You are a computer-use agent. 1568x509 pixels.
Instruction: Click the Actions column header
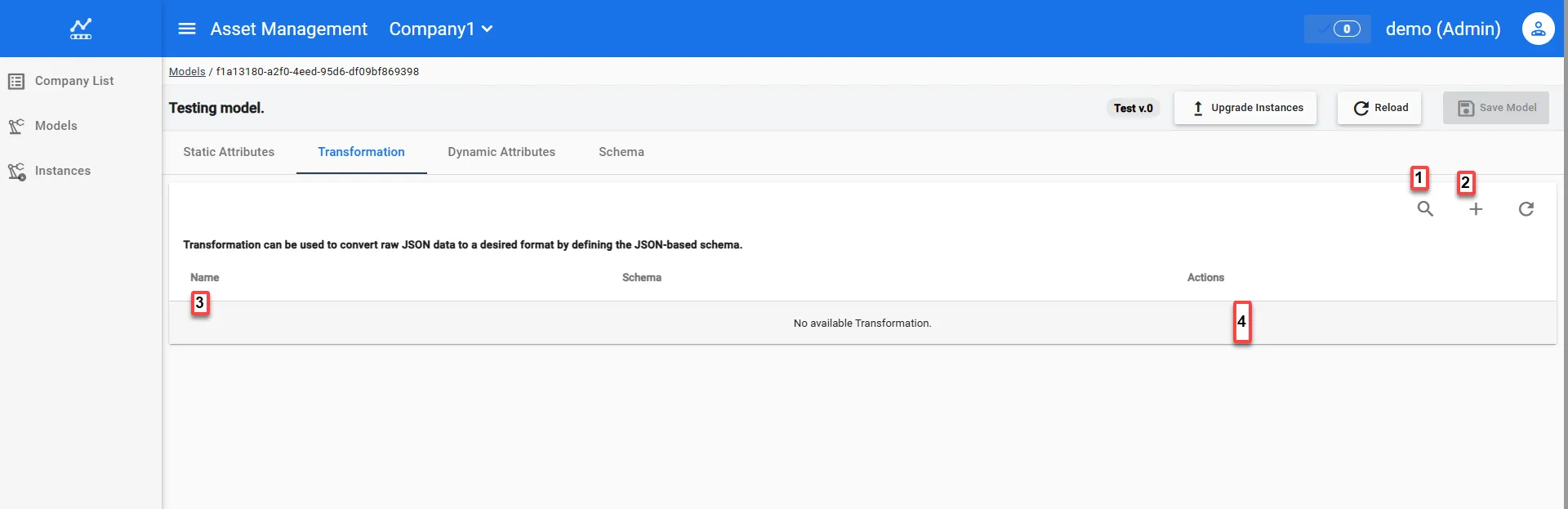tap(1205, 278)
